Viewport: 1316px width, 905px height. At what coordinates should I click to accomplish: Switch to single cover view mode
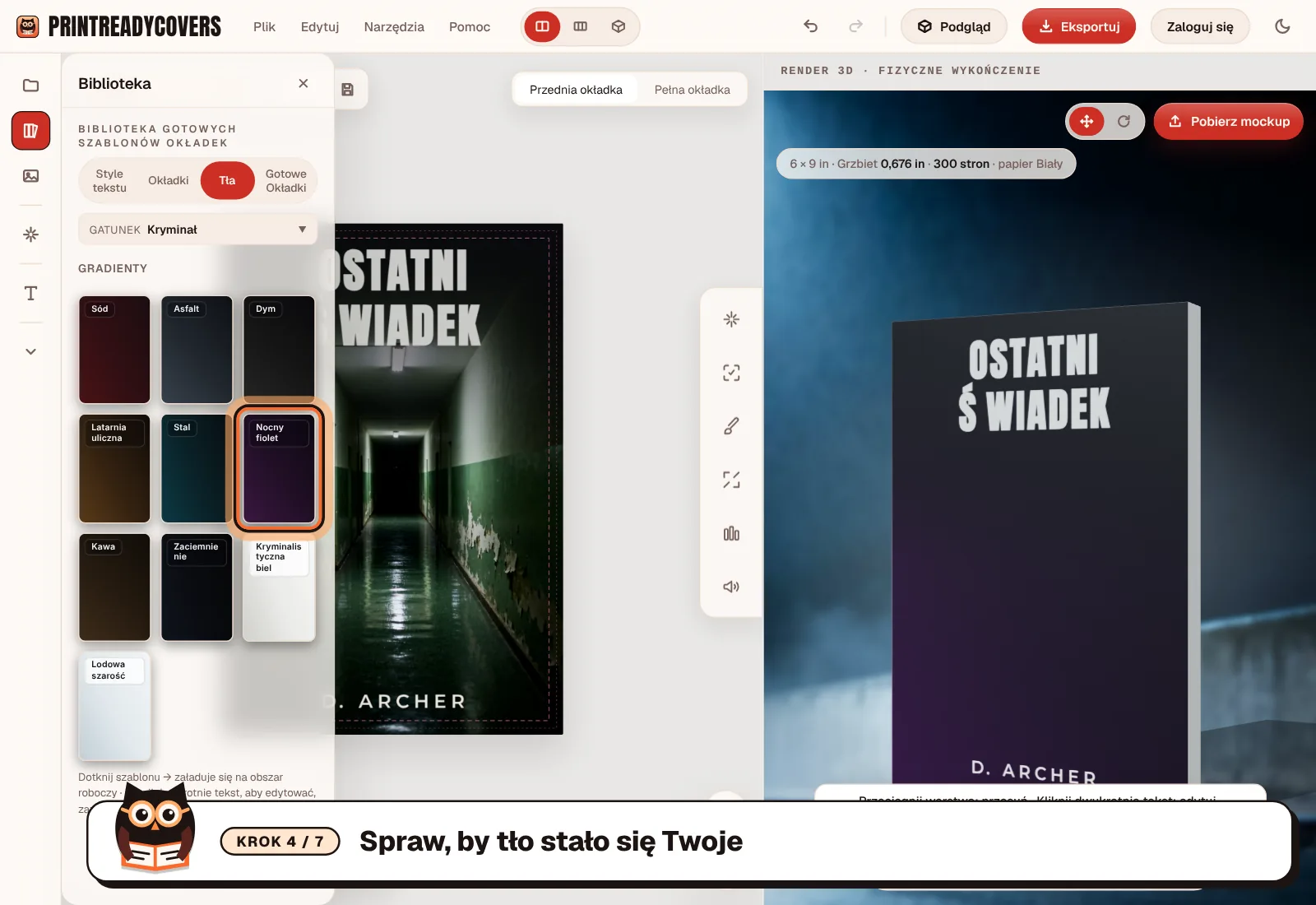point(542,26)
